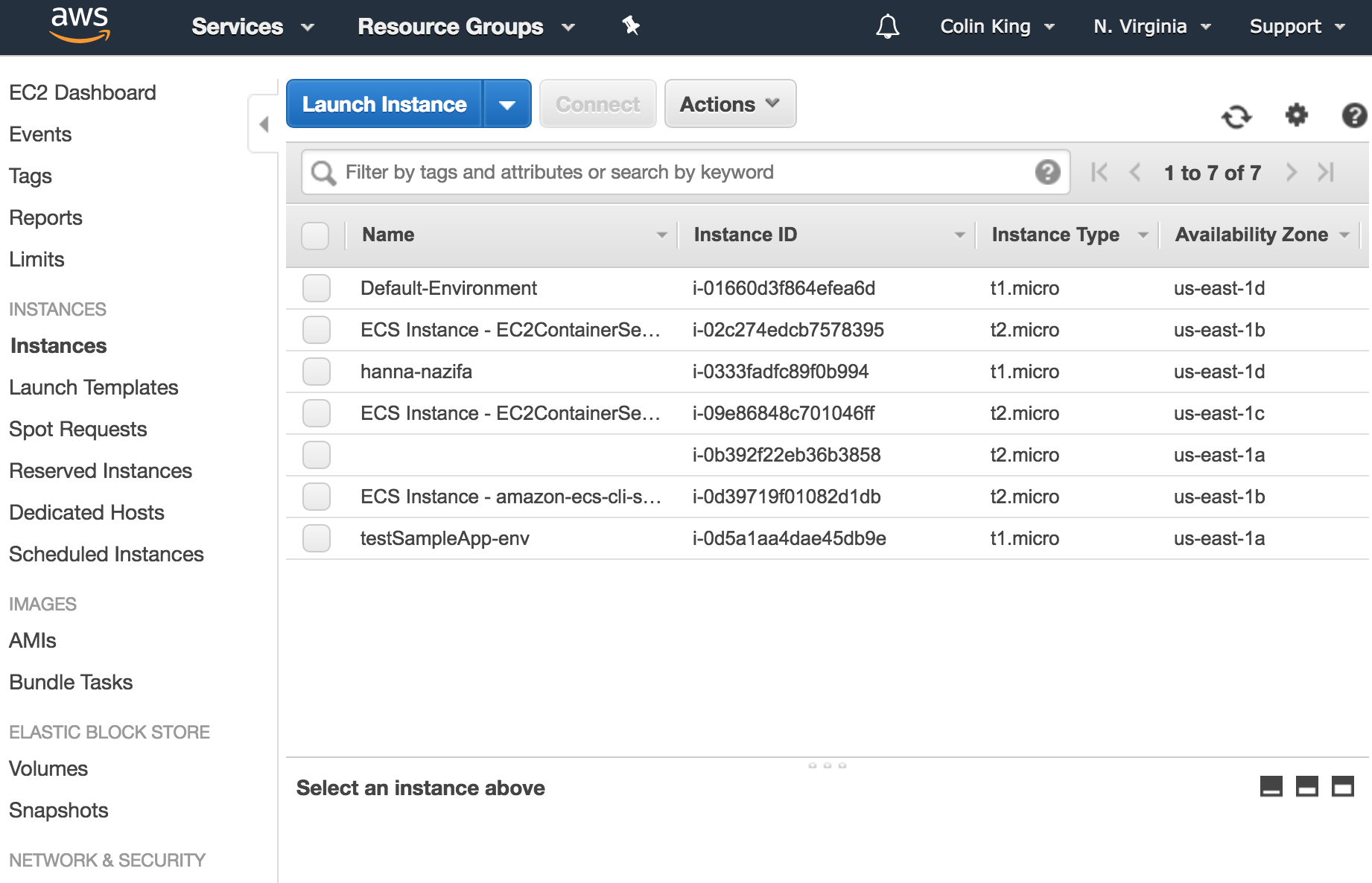This screenshot has width=1372, height=883.
Task: Go to first page of results
Action: click(x=1099, y=172)
